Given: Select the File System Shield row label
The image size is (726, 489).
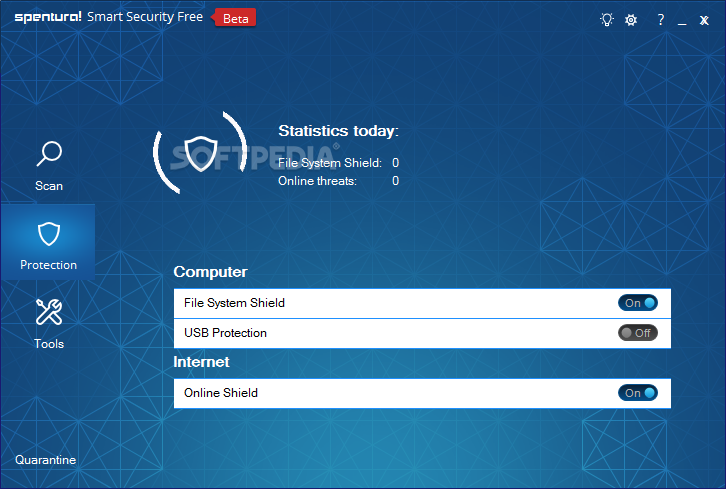Looking at the screenshot, I should pos(234,303).
